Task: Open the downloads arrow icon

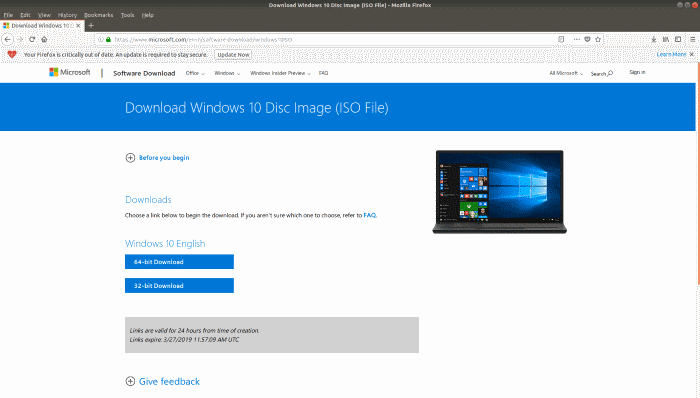Action: (x=654, y=39)
